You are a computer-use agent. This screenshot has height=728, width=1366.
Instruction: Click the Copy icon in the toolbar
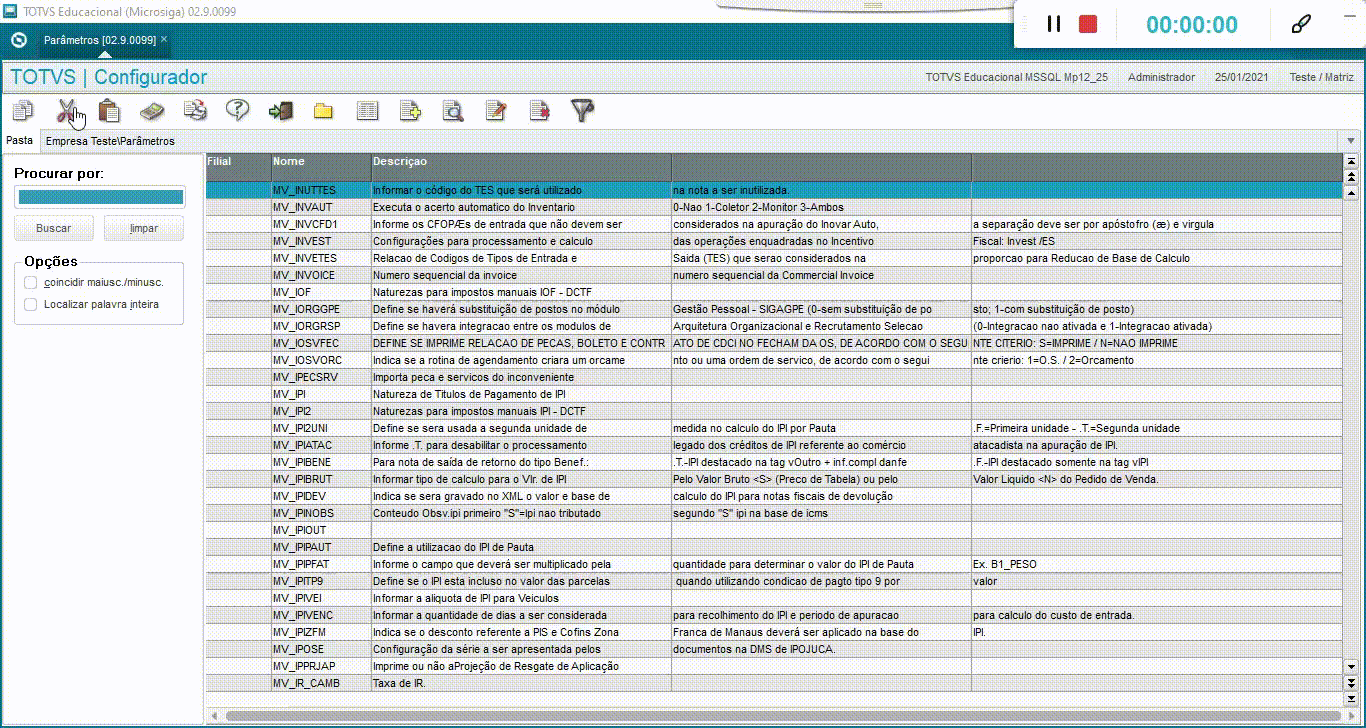pyautogui.click(x=22, y=111)
